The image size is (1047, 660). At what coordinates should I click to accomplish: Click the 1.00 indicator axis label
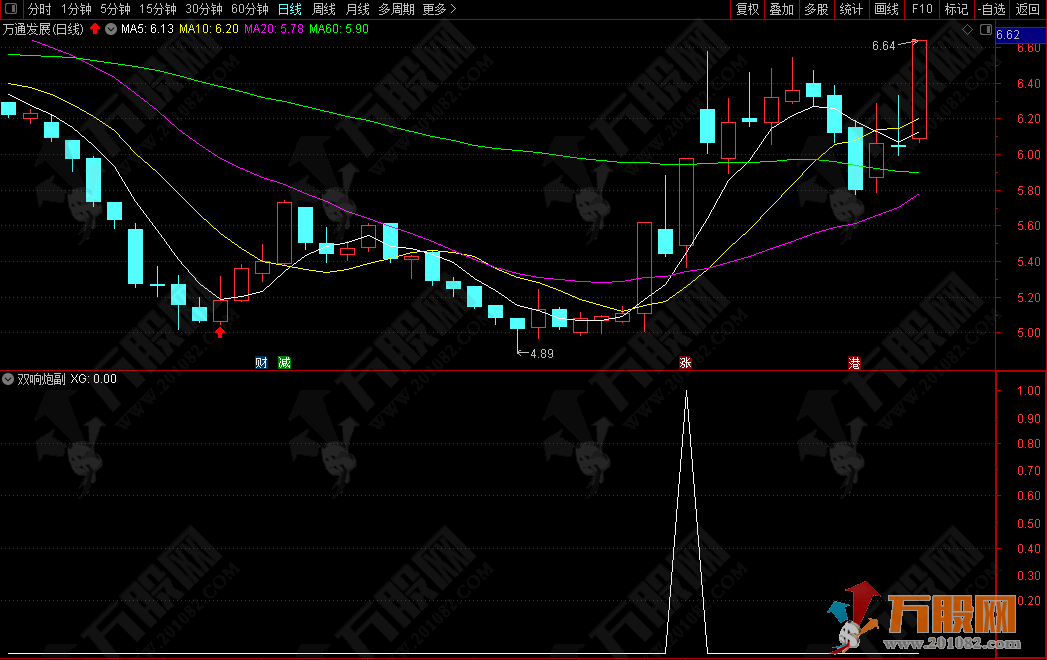pos(1028,390)
